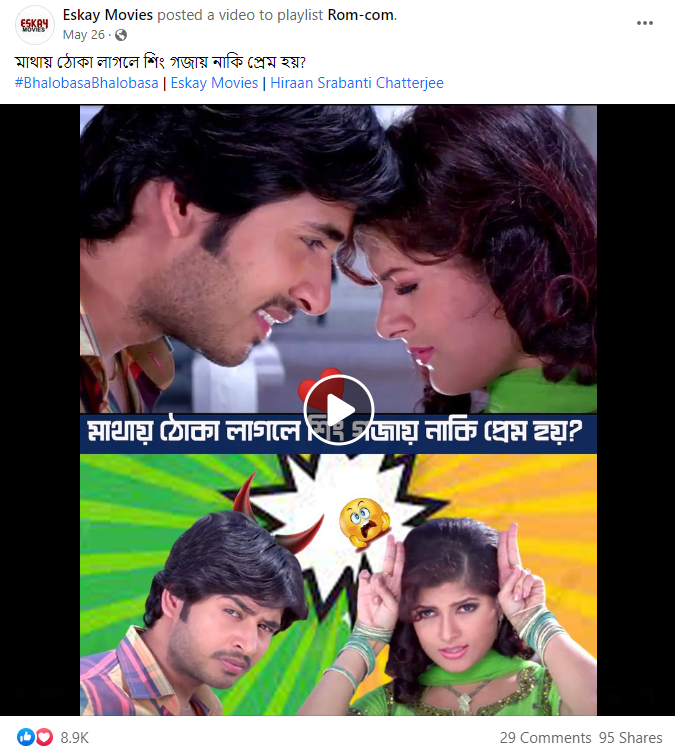Viewport: 675px width, 751px height.
Task: Click the May 26 post date
Action: 84,35
